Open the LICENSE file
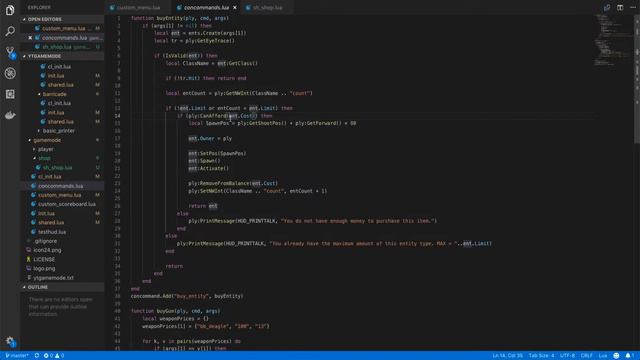640x360 pixels. 62,259
